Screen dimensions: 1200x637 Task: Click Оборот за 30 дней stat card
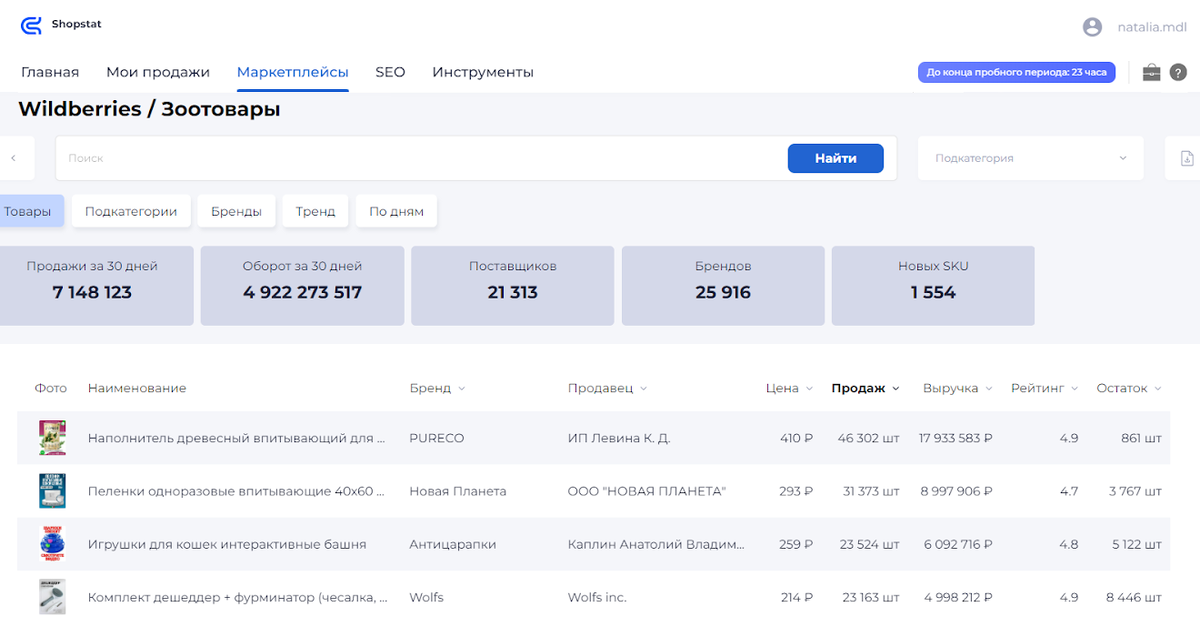coord(302,285)
